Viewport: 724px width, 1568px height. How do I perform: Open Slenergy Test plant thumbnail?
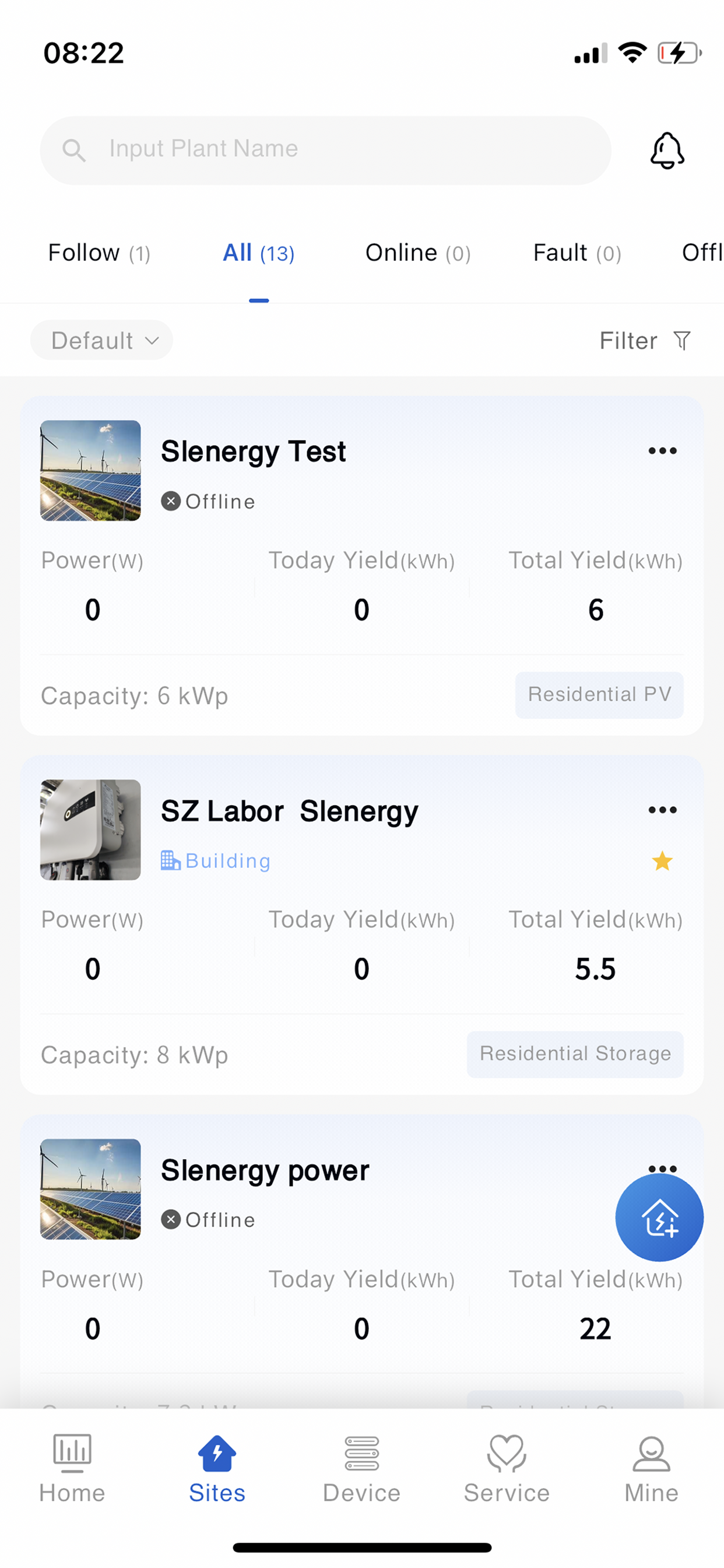coord(90,471)
